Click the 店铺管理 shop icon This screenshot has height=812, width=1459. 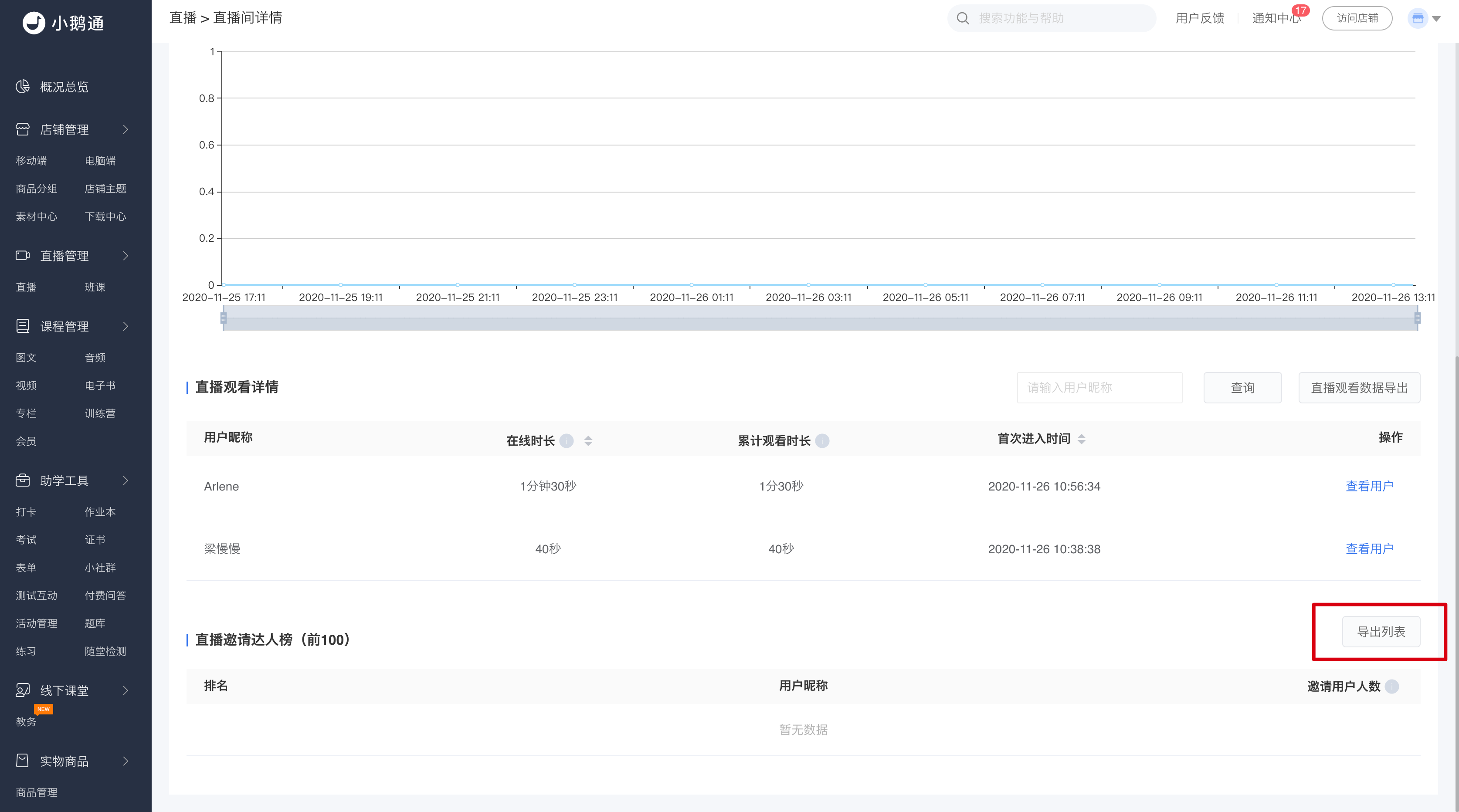coord(23,129)
